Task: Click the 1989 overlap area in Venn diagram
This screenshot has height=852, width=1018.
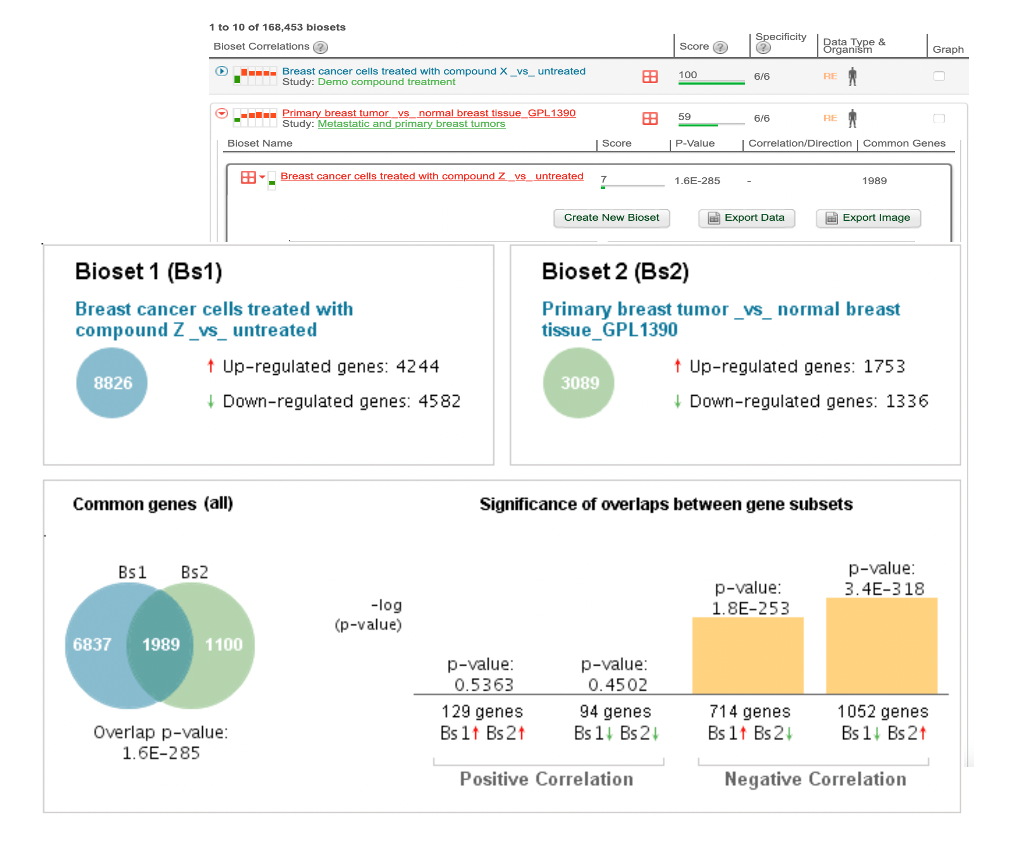Action: point(160,644)
